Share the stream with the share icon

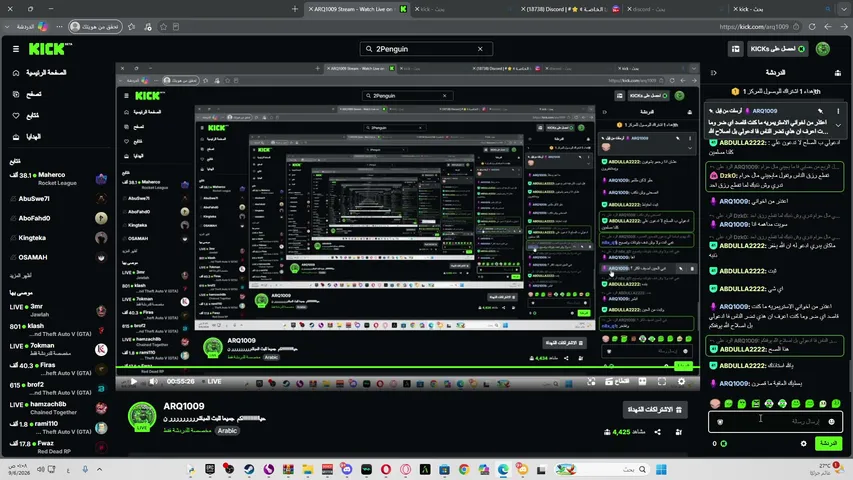pyautogui.click(x=658, y=432)
